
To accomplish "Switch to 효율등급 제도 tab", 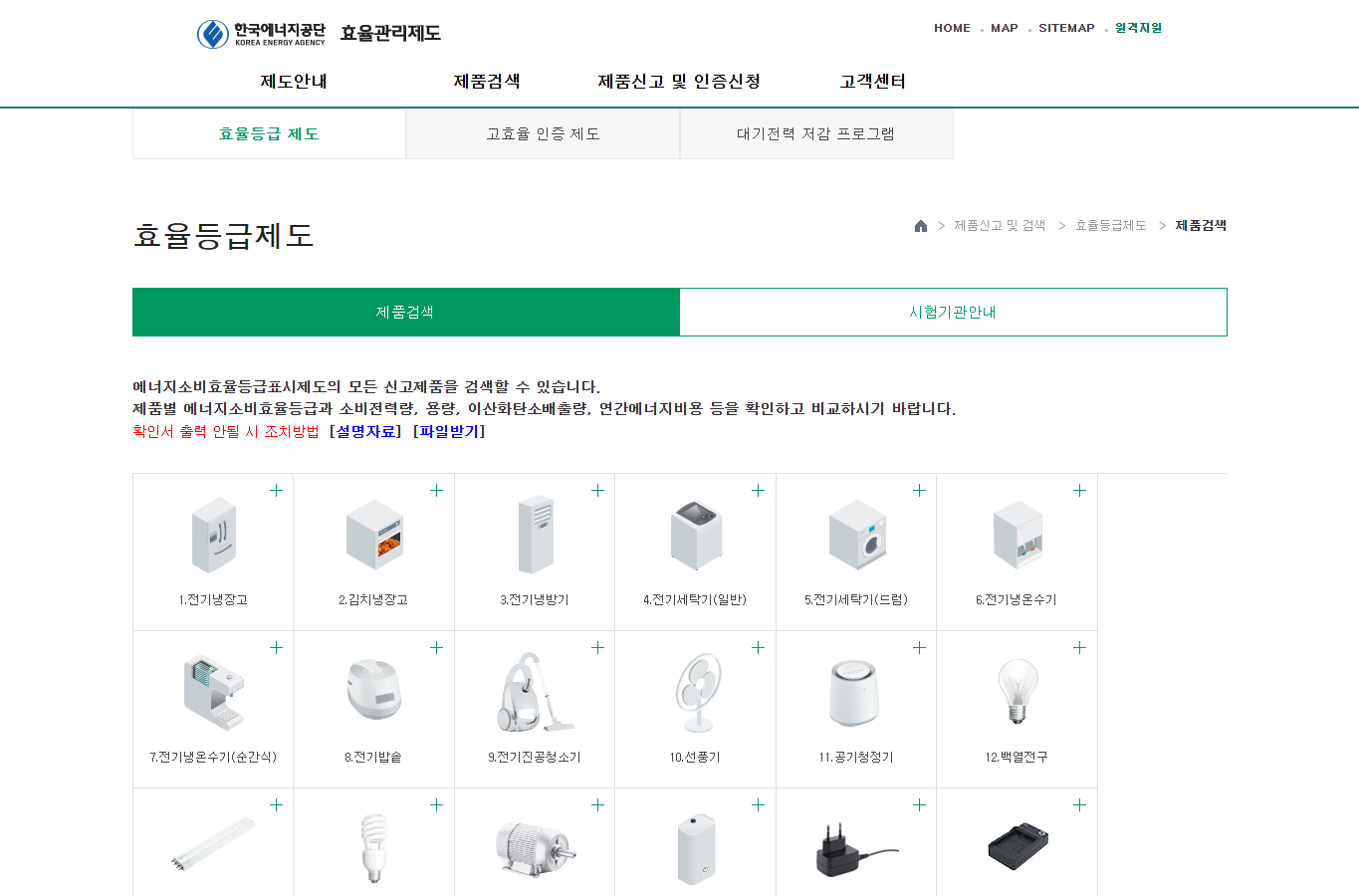I will tap(269, 134).
